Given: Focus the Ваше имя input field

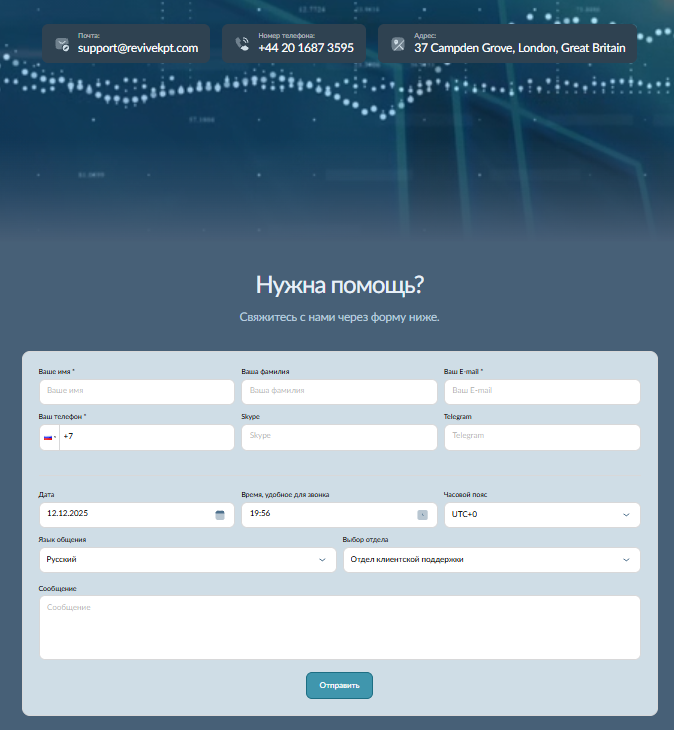Looking at the screenshot, I should click(137, 392).
